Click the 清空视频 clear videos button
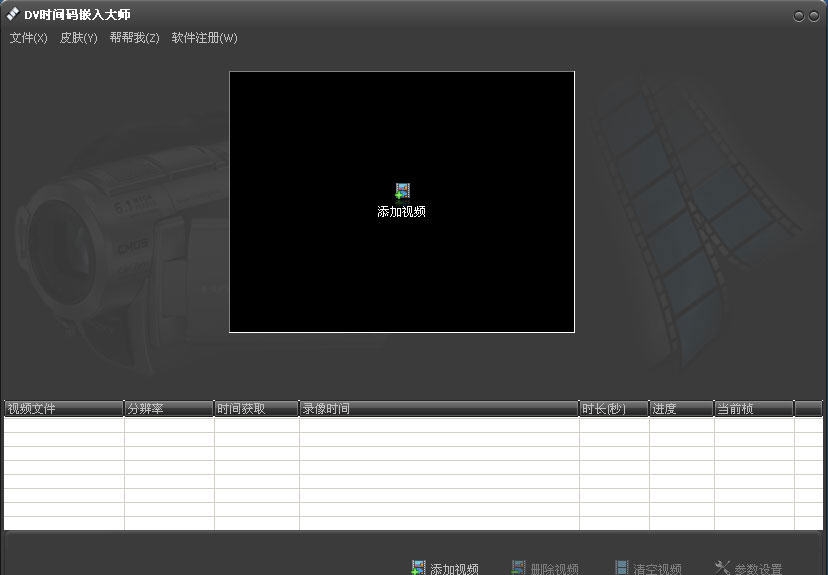 [648, 569]
